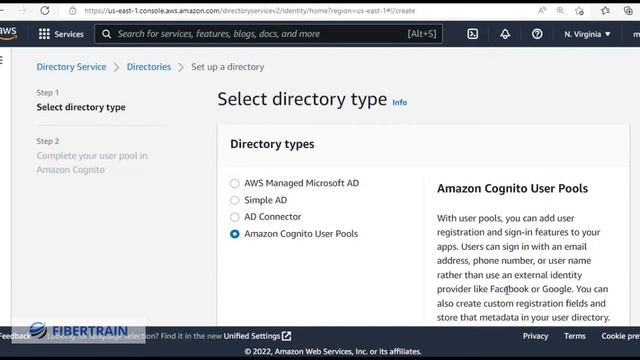Click the 'Amazon Cognito User Pools' description heading
The image size is (640, 360).
coord(512,189)
